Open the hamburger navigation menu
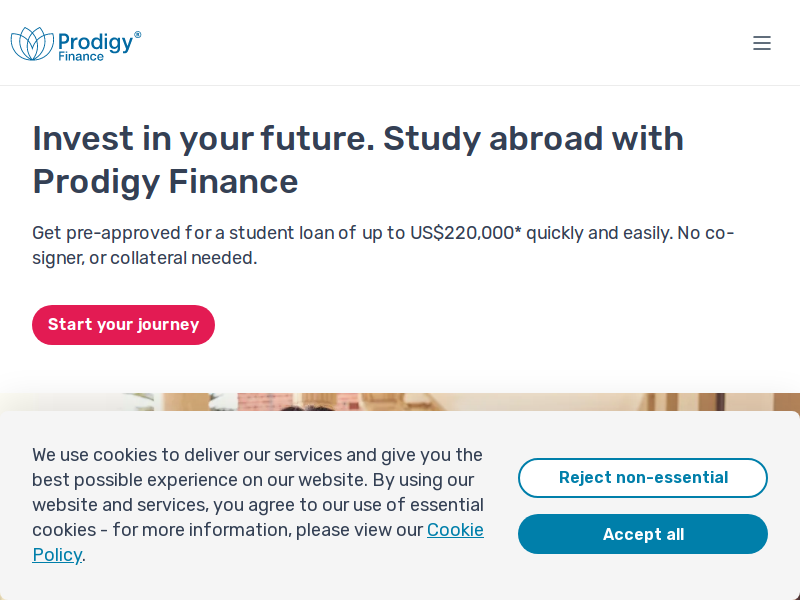The height and width of the screenshot is (600, 800). pos(762,43)
